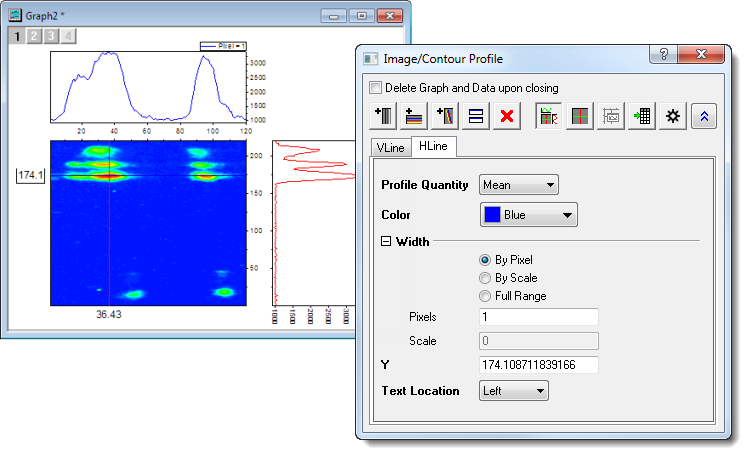Image resolution: width=745 pixels, height=452 pixels.
Task: Click the add arbitrary line icon
Action: click(446, 116)
